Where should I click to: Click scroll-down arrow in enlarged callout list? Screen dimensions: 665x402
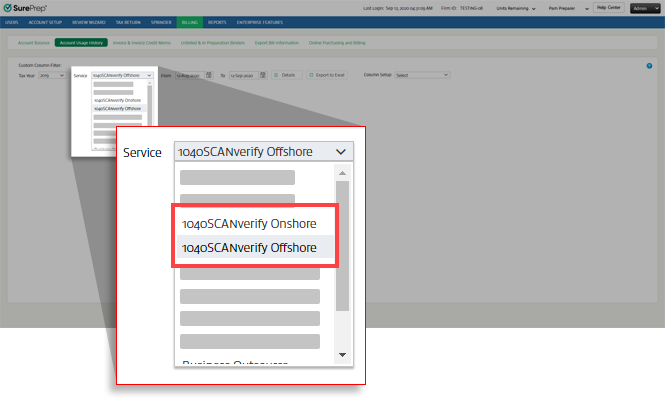[x=342, y=355]
